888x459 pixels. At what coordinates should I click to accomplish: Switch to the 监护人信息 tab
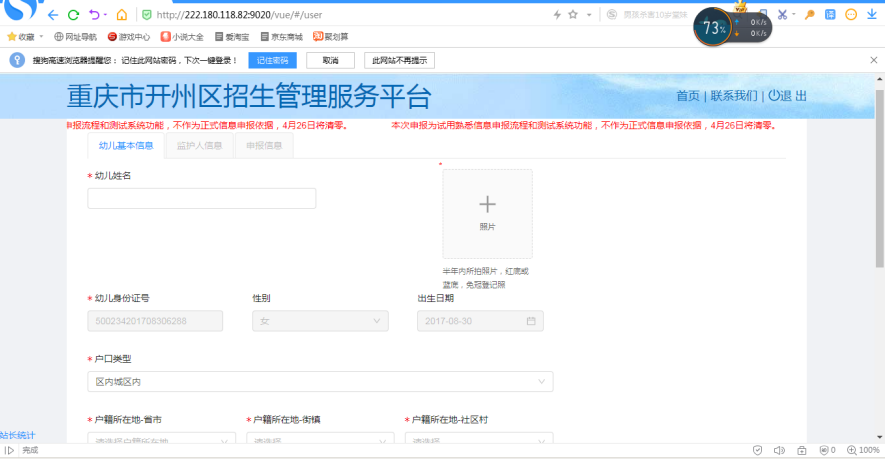[199, 146]
